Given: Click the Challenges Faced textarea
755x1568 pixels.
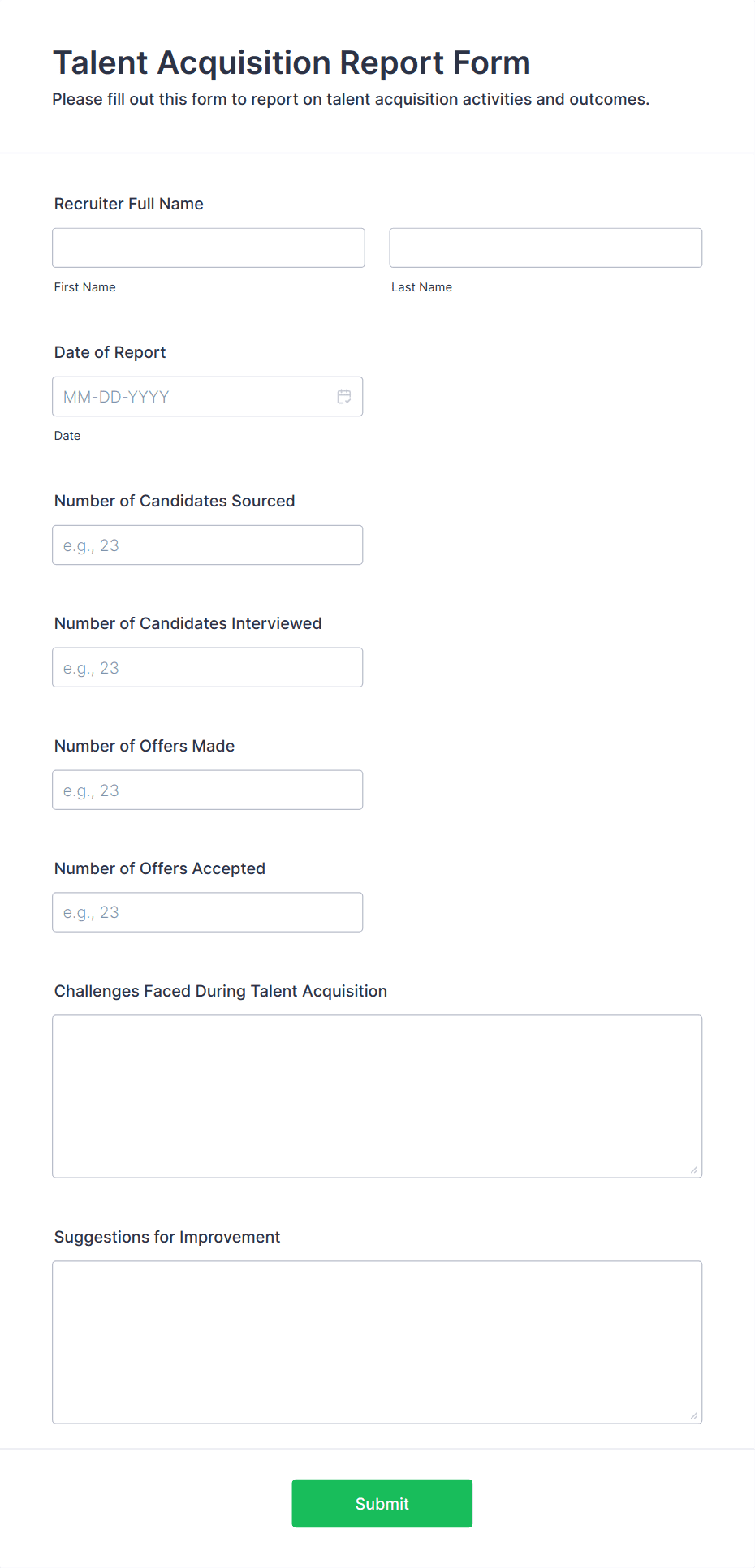Looking at the screenshot, I should (377, 1096).
